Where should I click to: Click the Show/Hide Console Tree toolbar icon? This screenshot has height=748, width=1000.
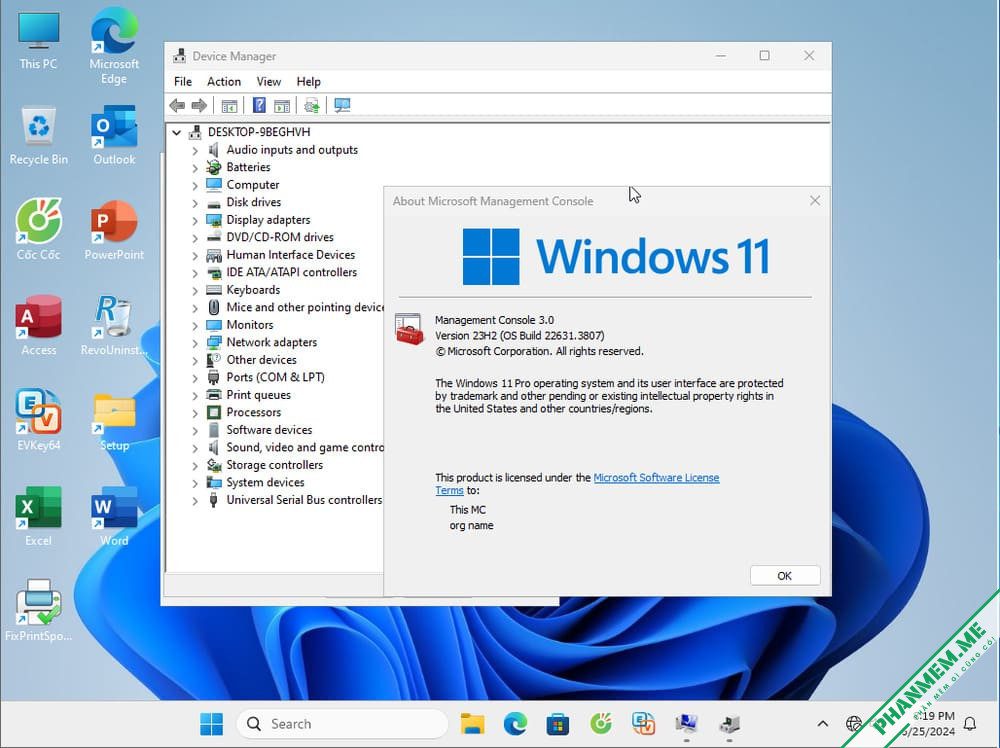click(x=230, y=106)
